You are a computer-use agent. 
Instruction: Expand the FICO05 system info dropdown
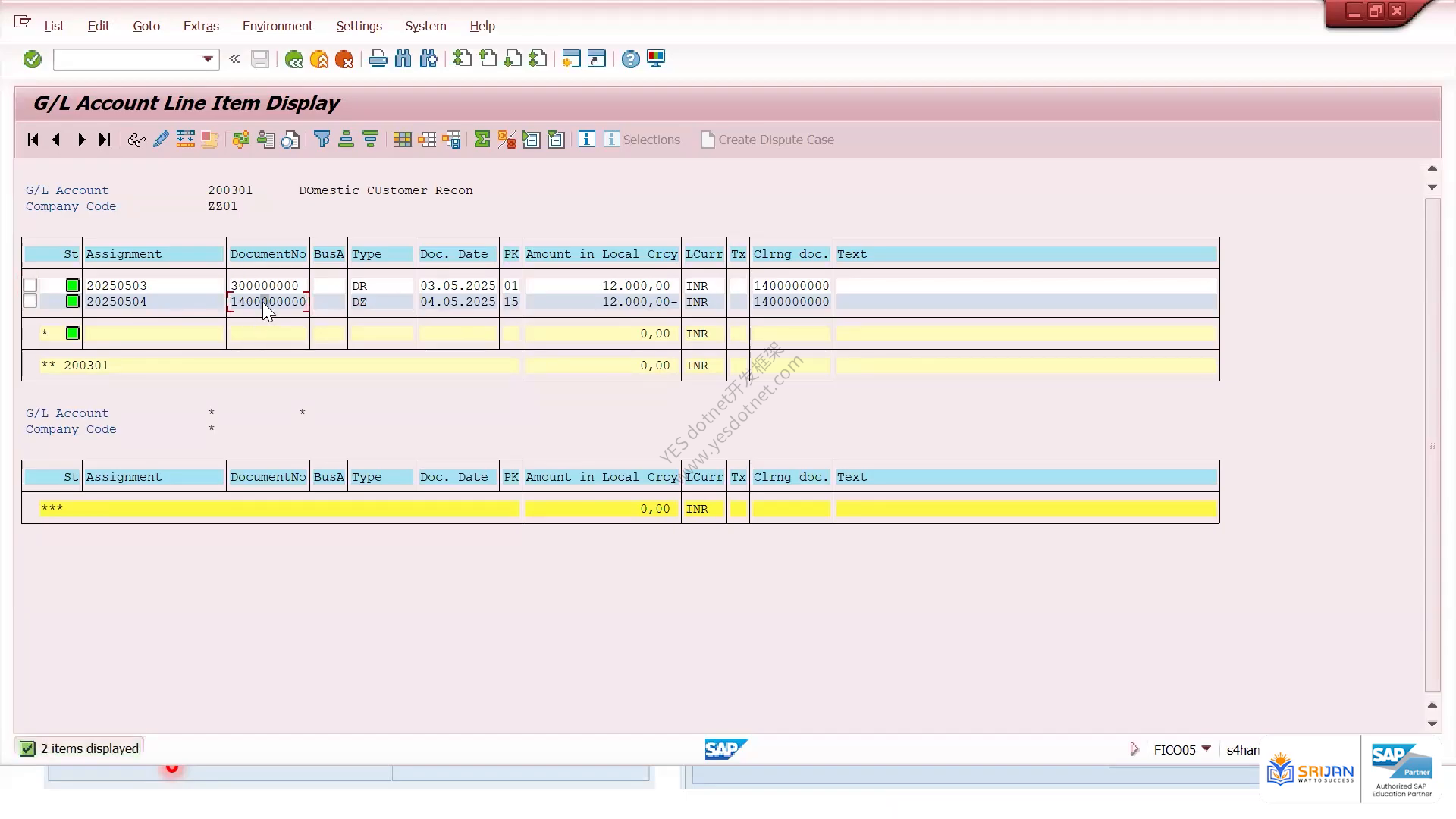click(x=1207, y=748)
